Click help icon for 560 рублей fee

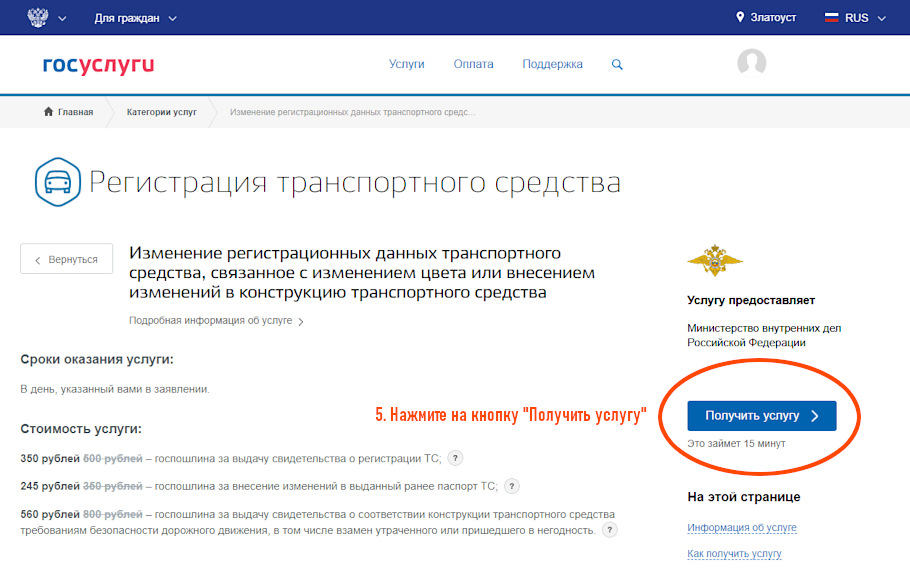pos(609,530)
